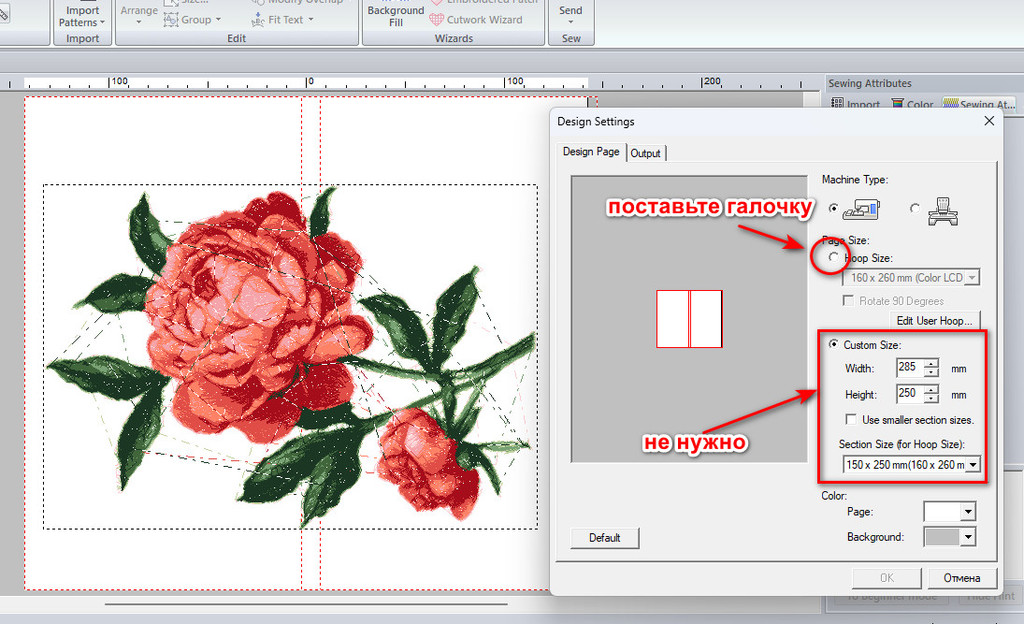This screenshot has height=624, width=1024.
Task: Click the Background color swatch
Action: (942, 537)
